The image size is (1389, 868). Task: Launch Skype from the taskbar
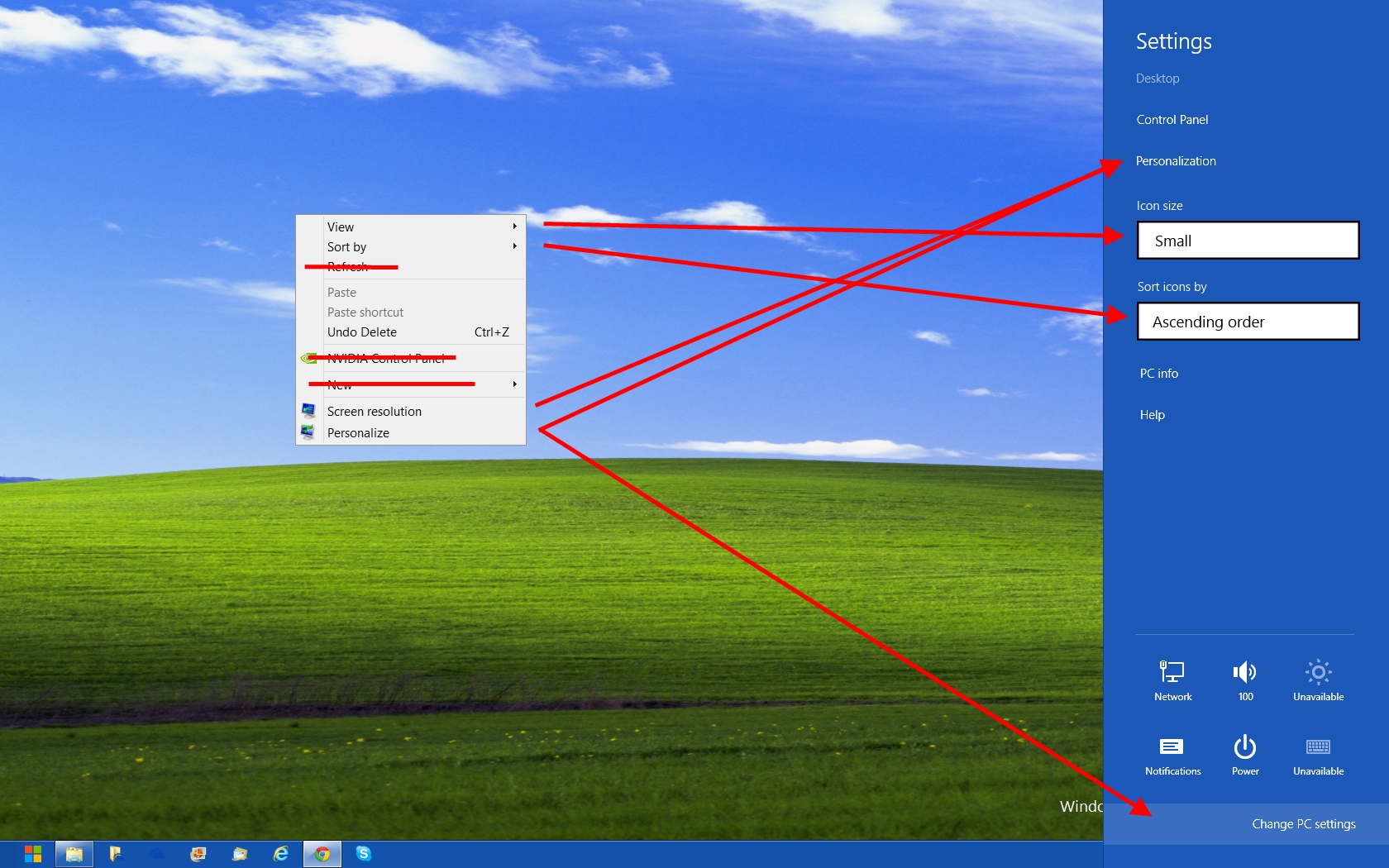point(364,854)
